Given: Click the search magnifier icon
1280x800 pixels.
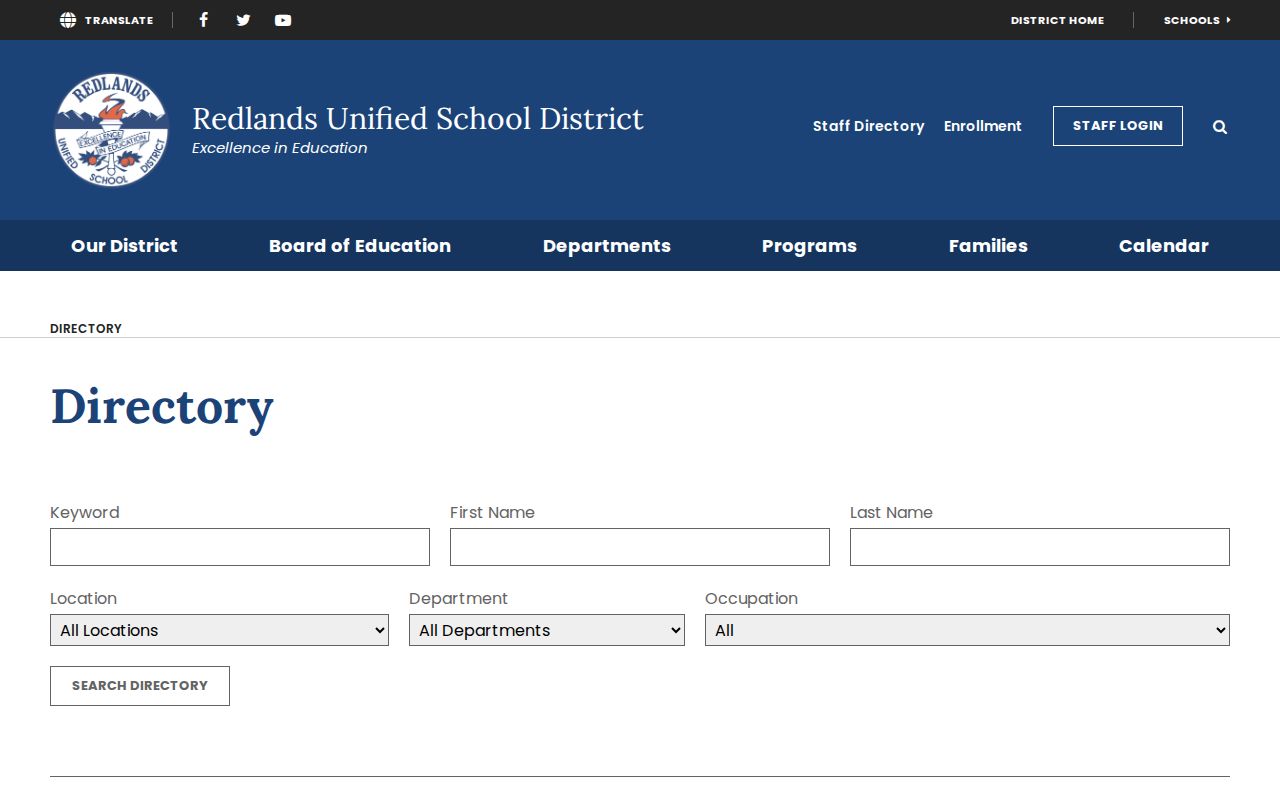Looking at the screenshot, I should (1220, 127).
